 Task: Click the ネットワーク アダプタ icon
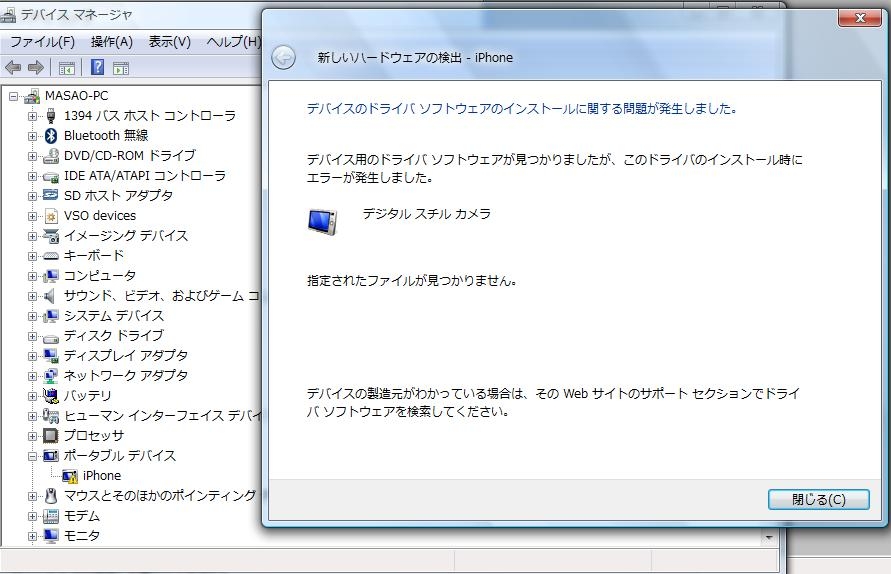click(51, 376)
